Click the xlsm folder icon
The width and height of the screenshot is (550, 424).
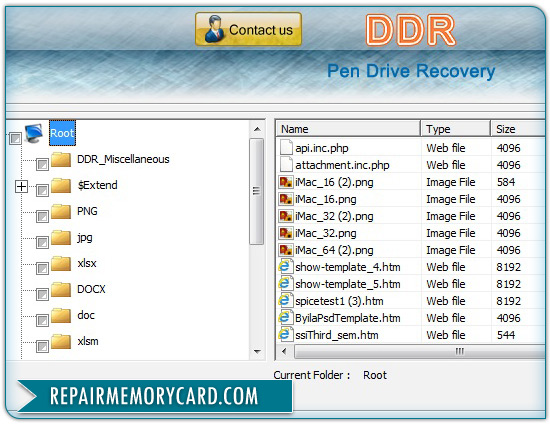click(x=61, y=342)
